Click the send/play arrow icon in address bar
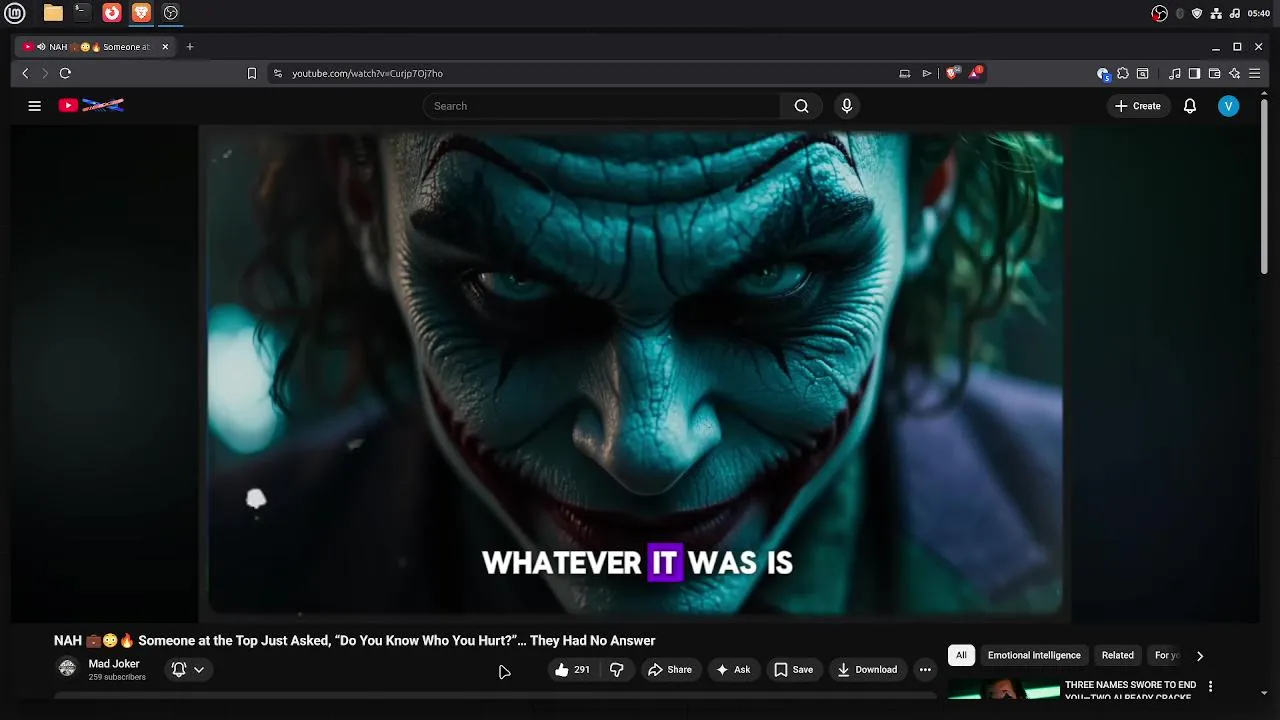1280x720 pixels. pyautogui.click(x=927, y=73)
